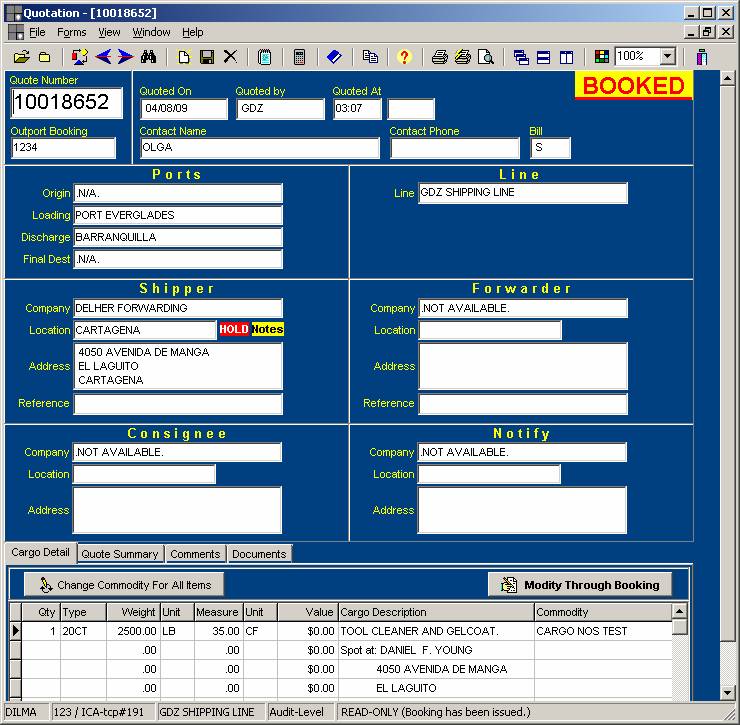Click the Contact Phone input field
740x725 pixels.
click(x=455, y=148)
